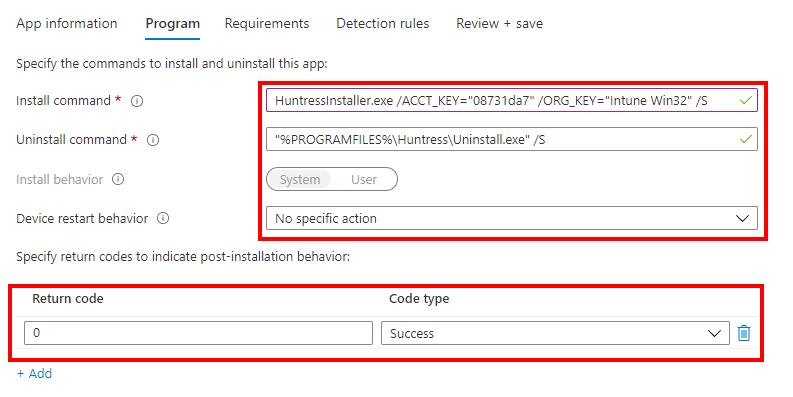Click into the Uninstall command text field
Viewport: 793px width, 397px height.
[512, 139]
